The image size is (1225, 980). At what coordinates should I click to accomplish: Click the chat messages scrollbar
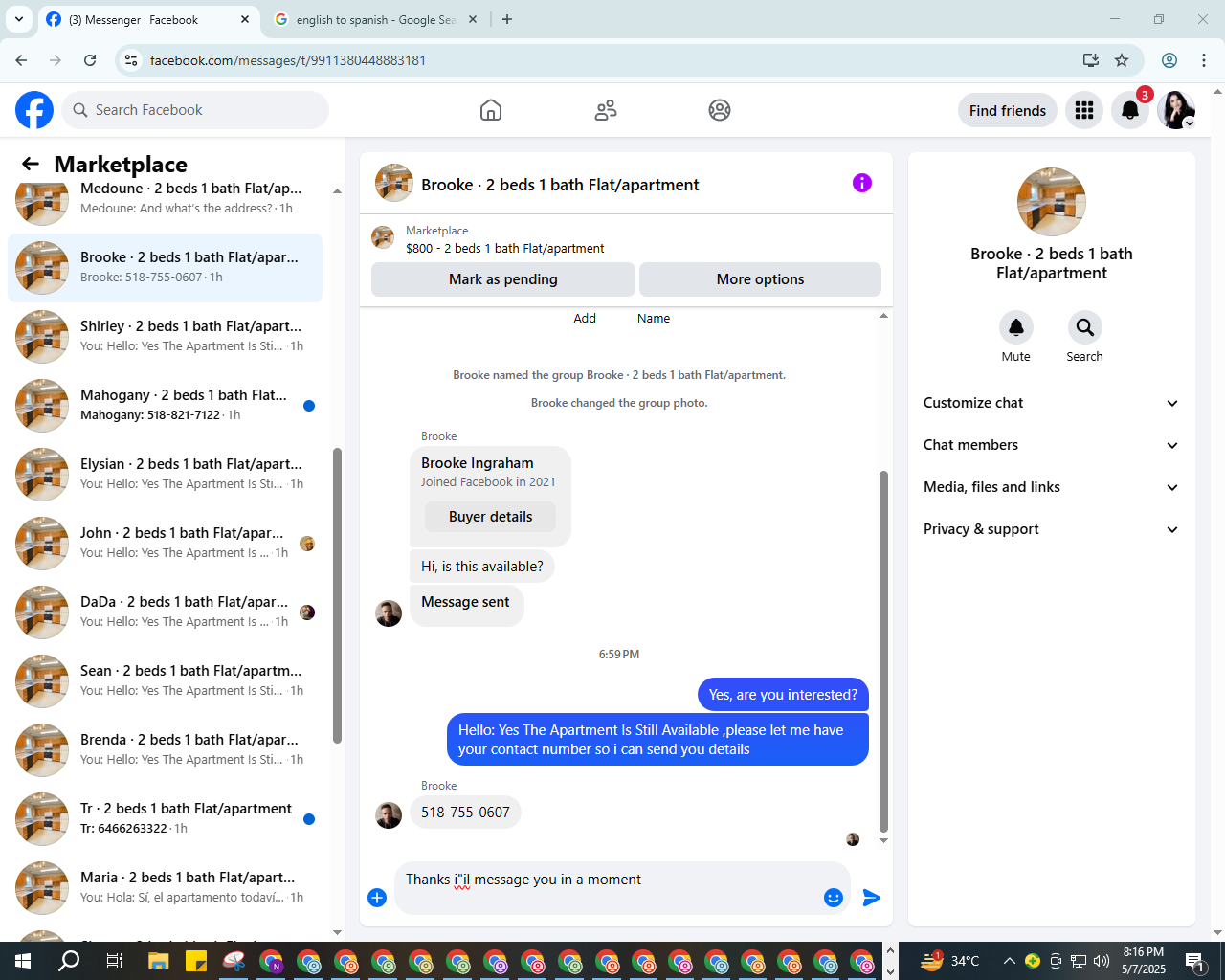(x=883, y=651)
